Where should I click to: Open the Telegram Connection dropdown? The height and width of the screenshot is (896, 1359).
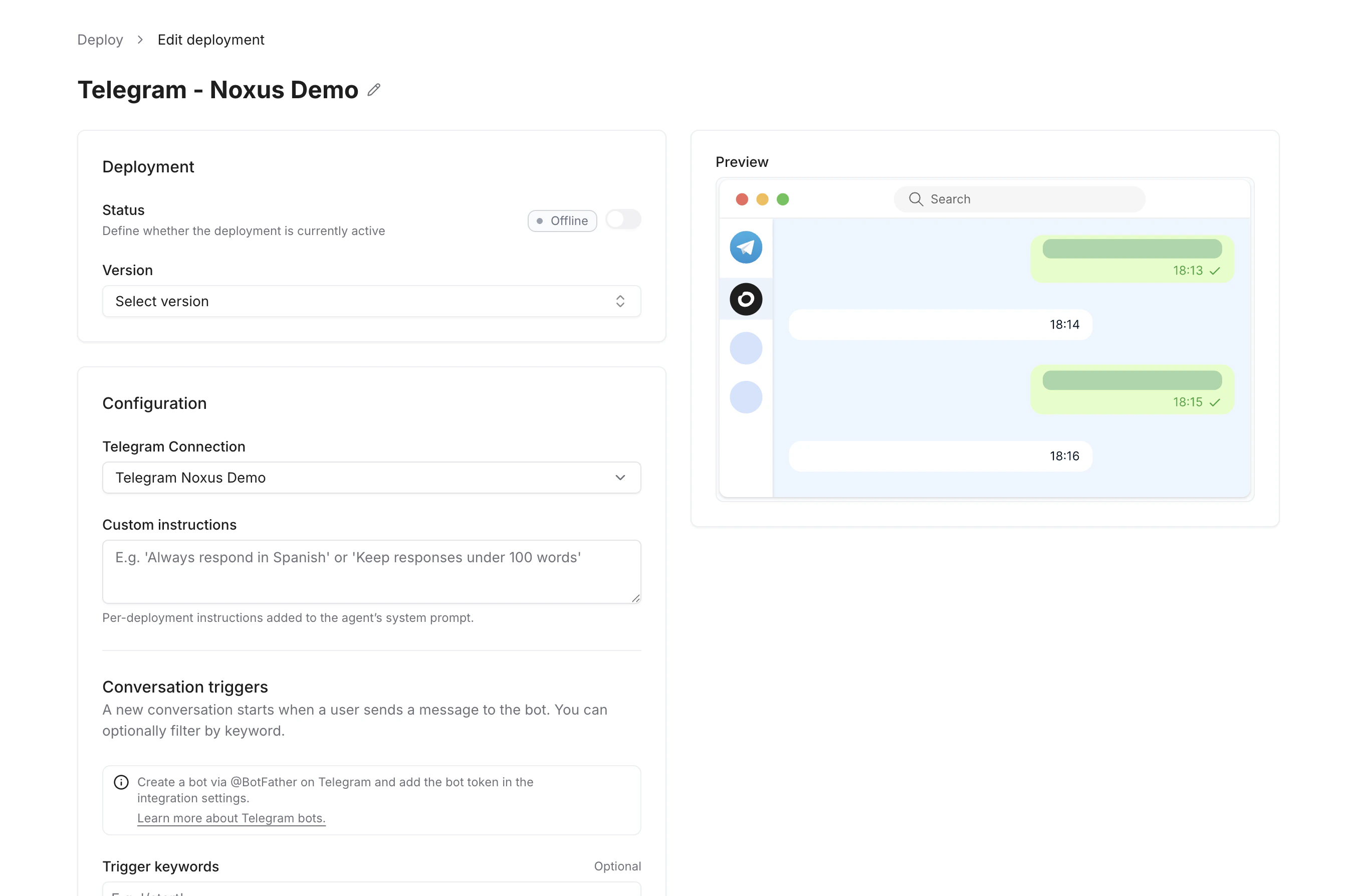[x=372, y=477]
